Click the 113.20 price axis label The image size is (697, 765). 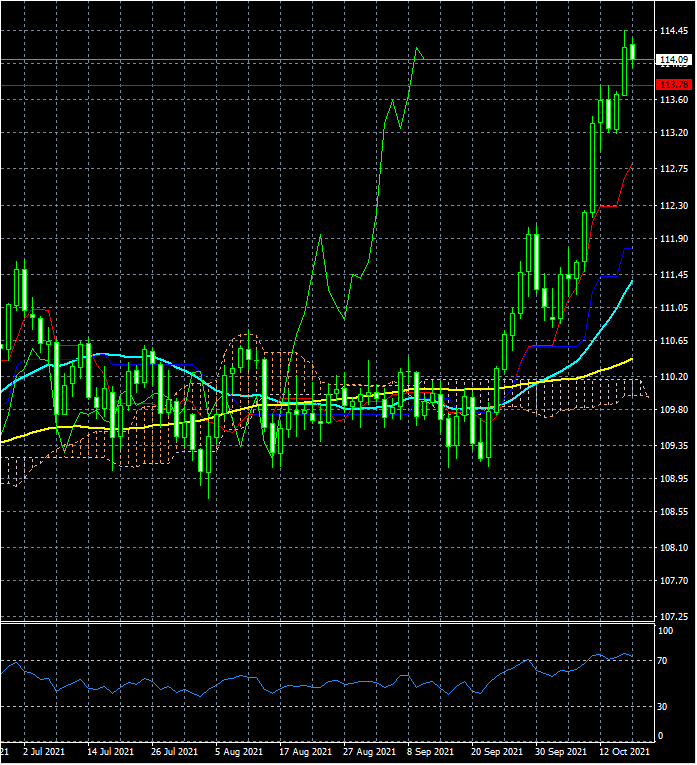(x=674, y=133)
